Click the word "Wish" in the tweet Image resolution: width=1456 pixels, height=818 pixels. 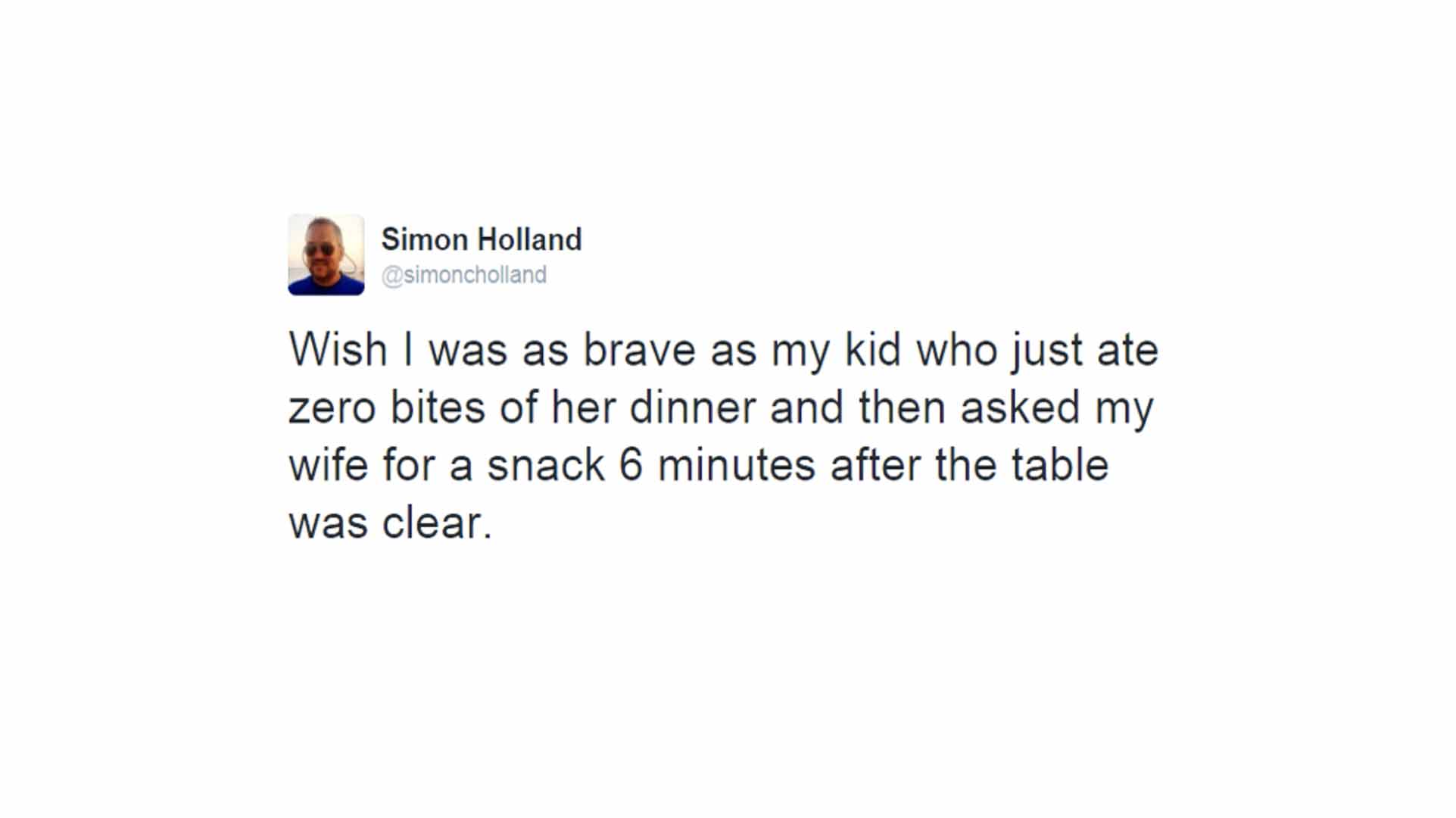(x=338, y=350)
